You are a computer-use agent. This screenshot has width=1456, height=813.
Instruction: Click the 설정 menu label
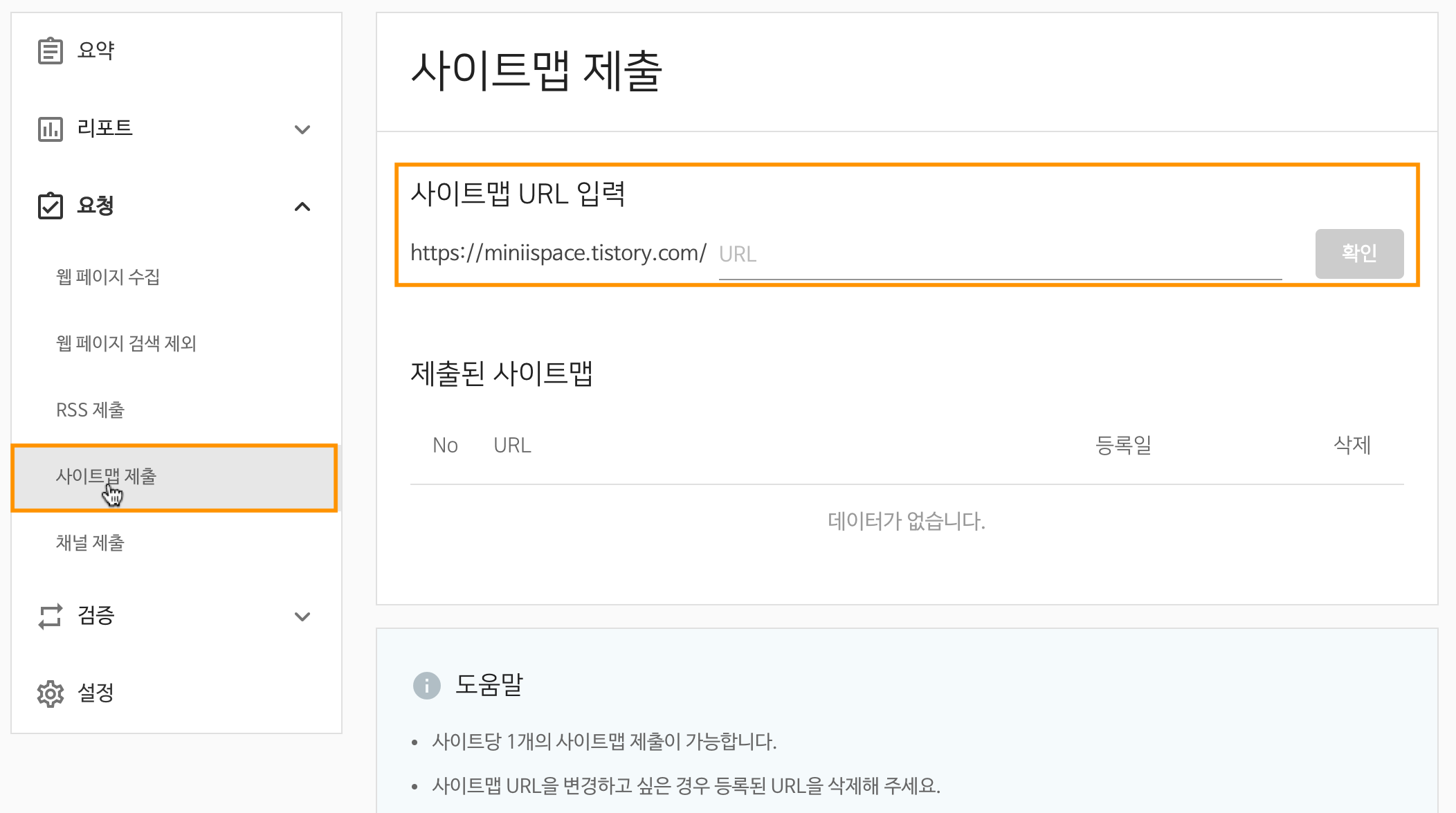95,693
